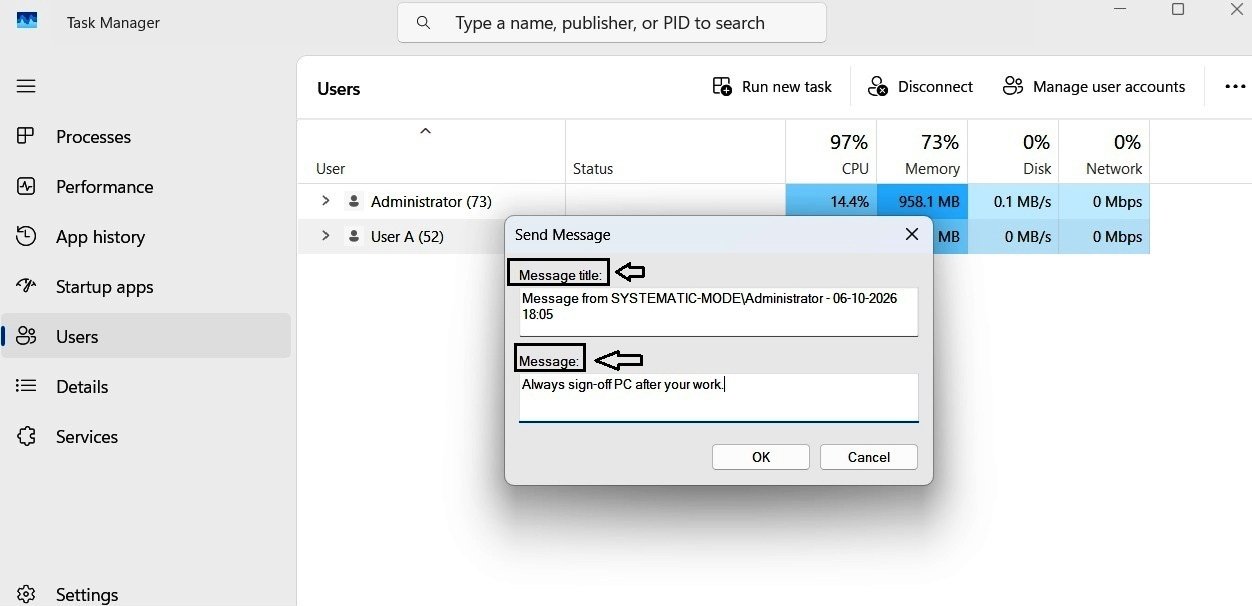Click Administrator's 0 Mbps network cell

tap(1104, 202)
